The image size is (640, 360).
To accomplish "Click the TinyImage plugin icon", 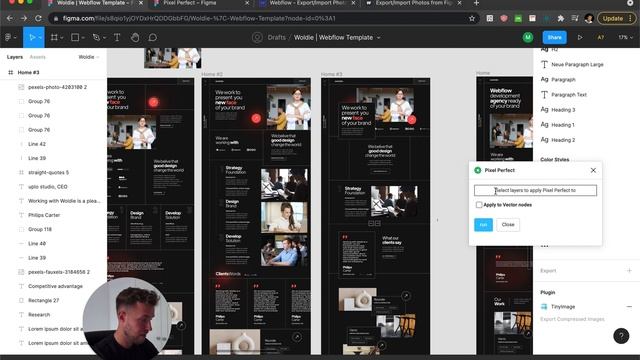I will pos(544,307).
